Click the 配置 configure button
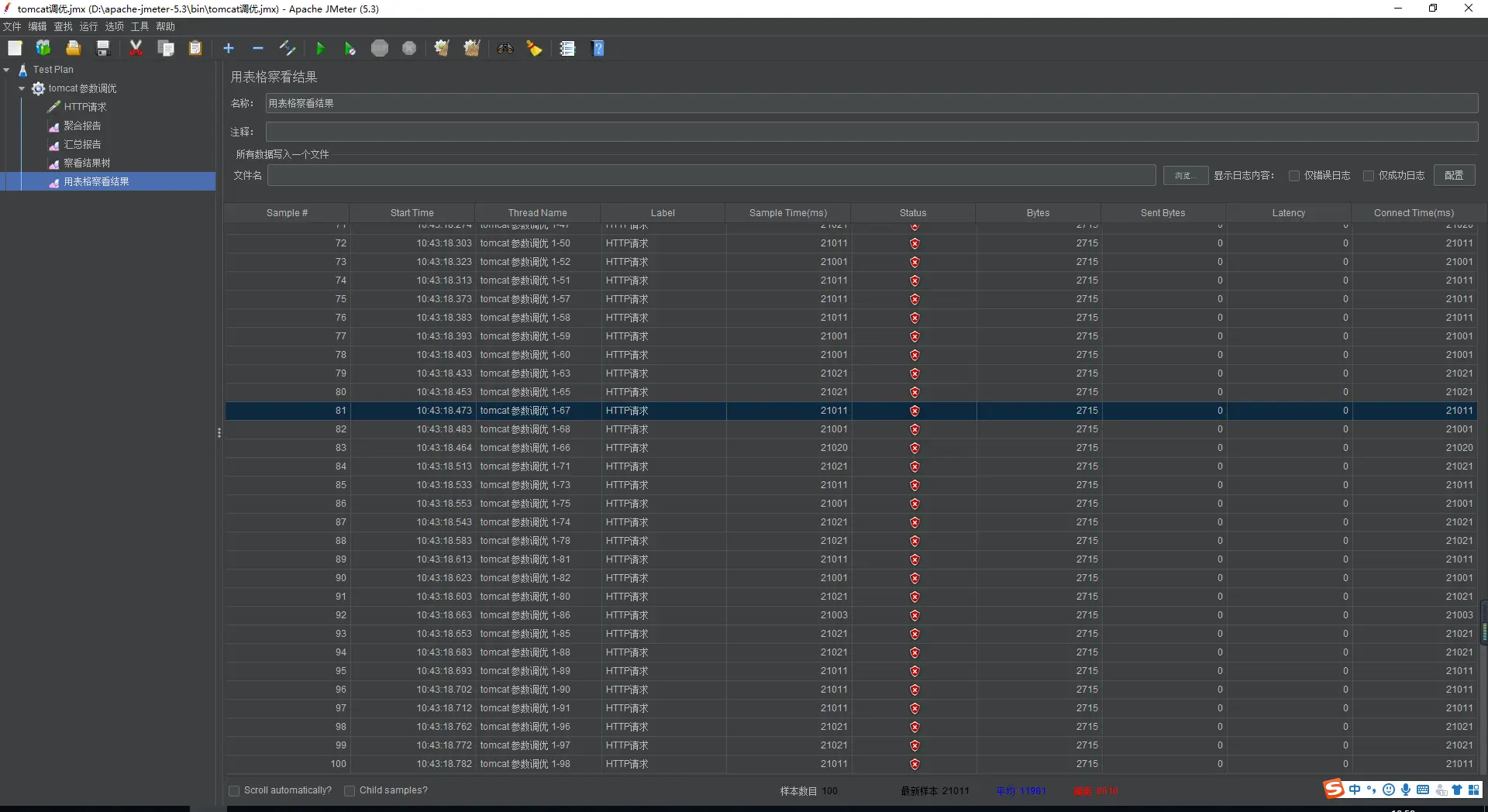Screen dimensions: 1488x812 tap(1454, 176)
